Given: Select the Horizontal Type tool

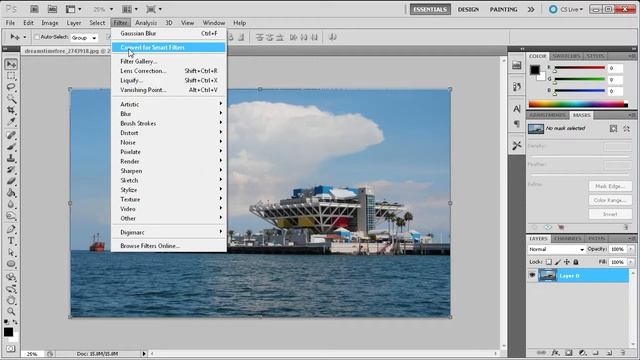Looking at the screenshot, I should point(11,241).
